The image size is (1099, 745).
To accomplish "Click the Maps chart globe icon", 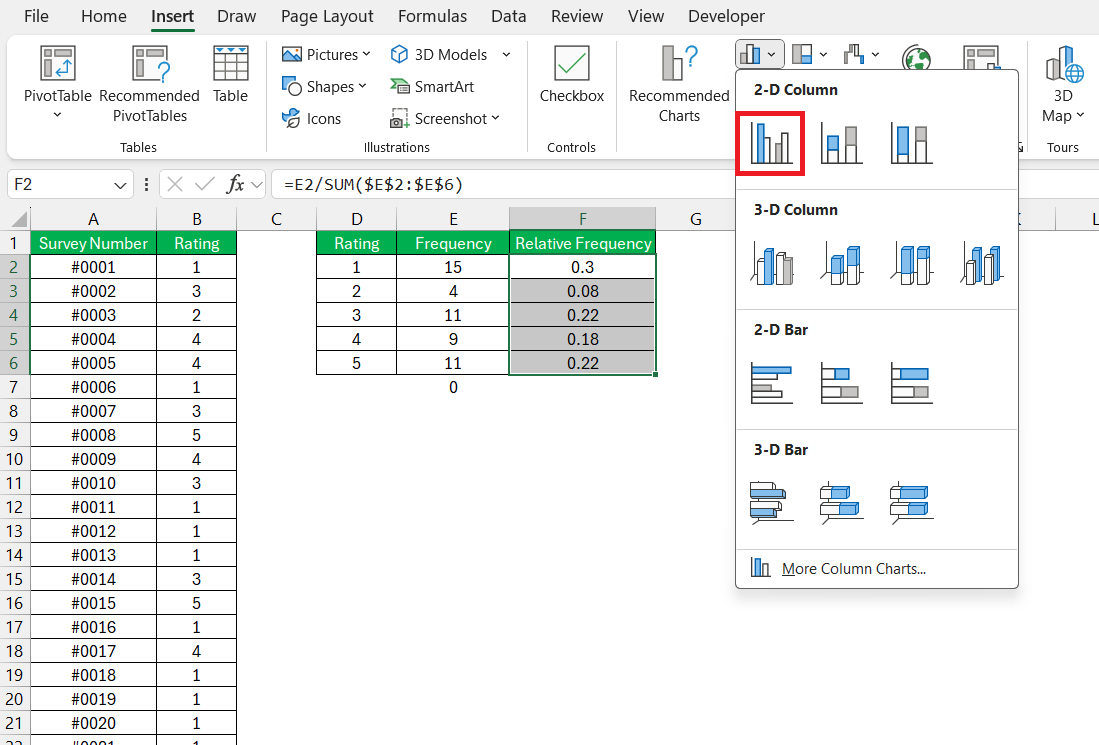I will pos(917,59).
